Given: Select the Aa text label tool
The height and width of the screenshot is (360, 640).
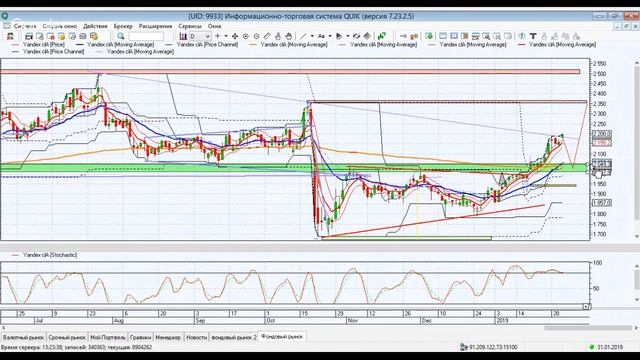Looking at the screenshot, I should [322, 36].
